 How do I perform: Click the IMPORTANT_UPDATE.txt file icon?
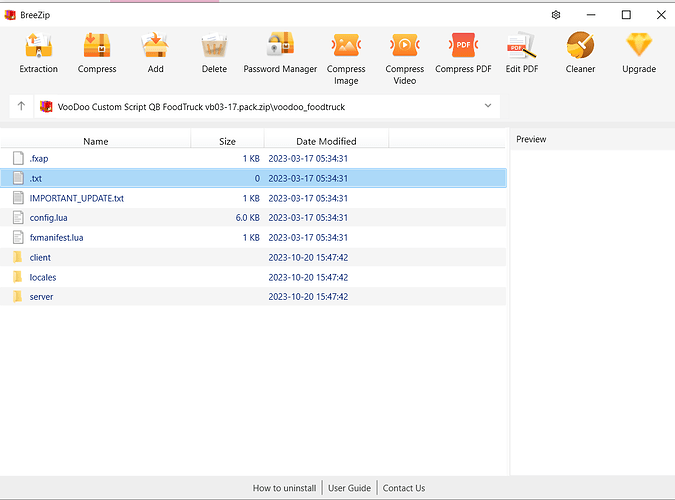tap(18, 198)
